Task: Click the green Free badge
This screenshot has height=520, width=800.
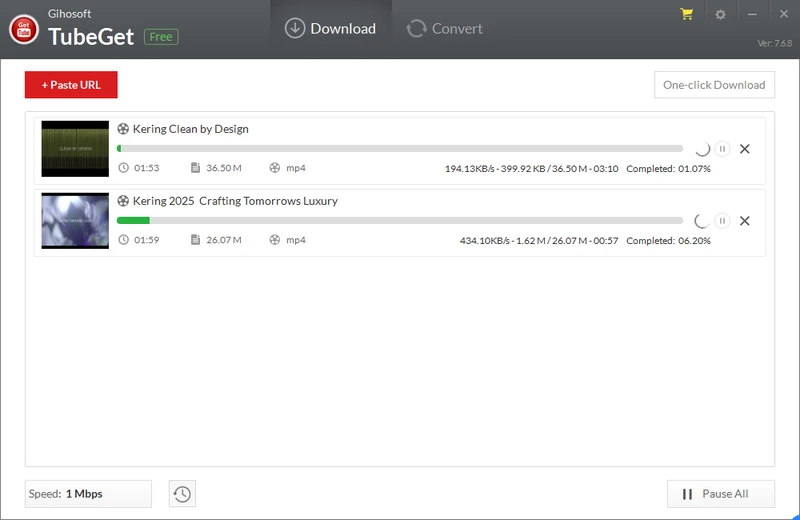Action: point(161,37)
